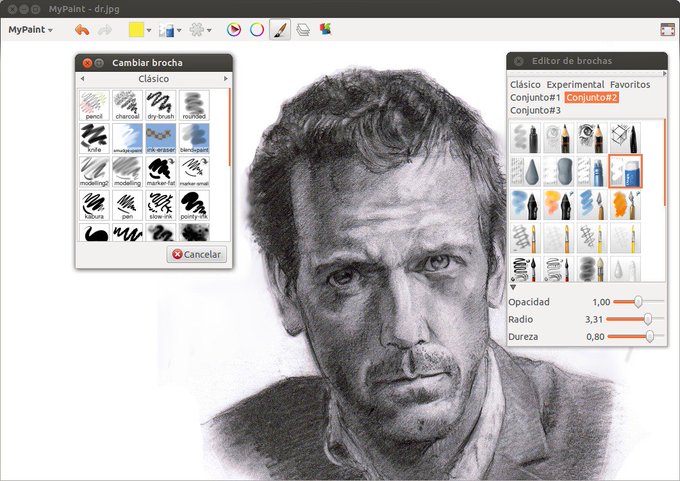
Task: Go to previous brush group arrow
Action: coord(82,79)
